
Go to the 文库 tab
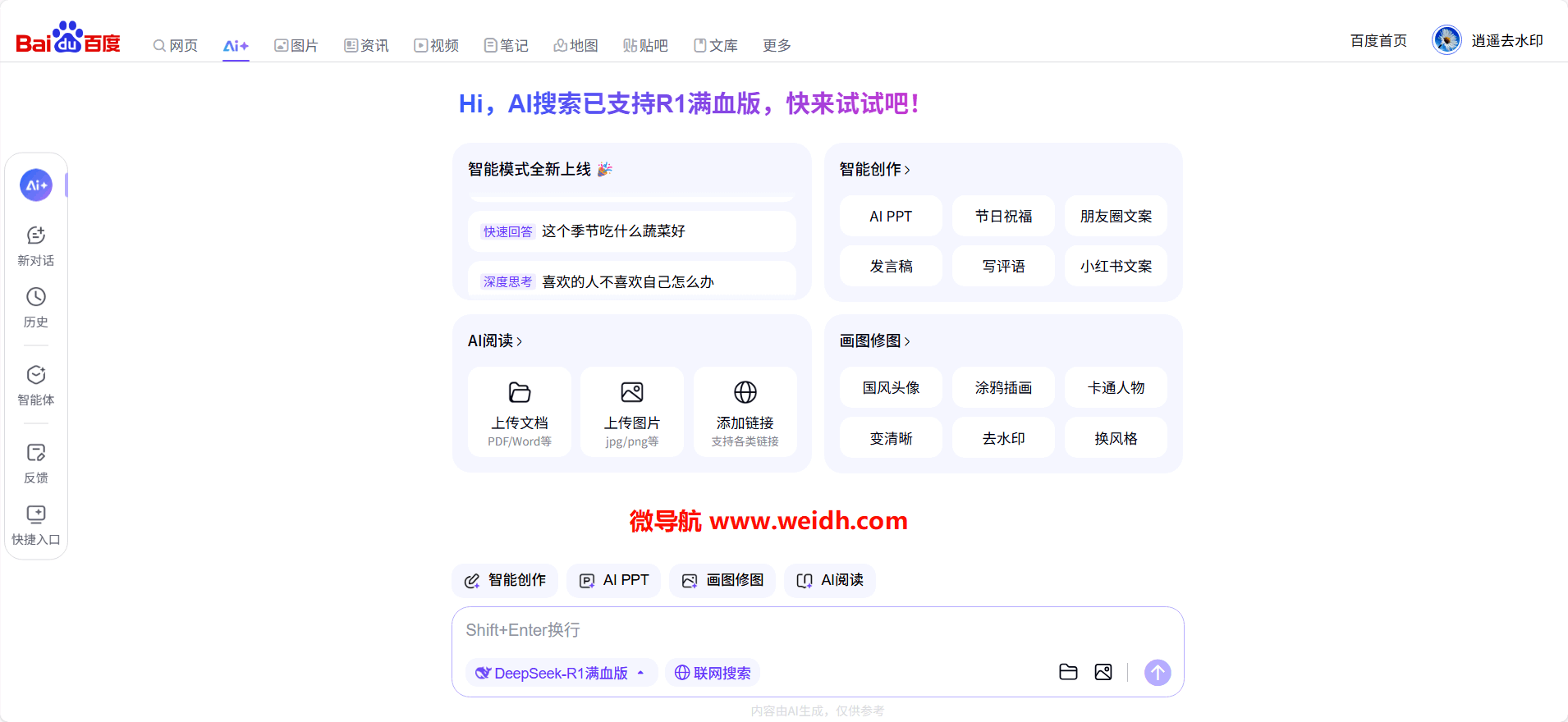[x=715, y=45]
